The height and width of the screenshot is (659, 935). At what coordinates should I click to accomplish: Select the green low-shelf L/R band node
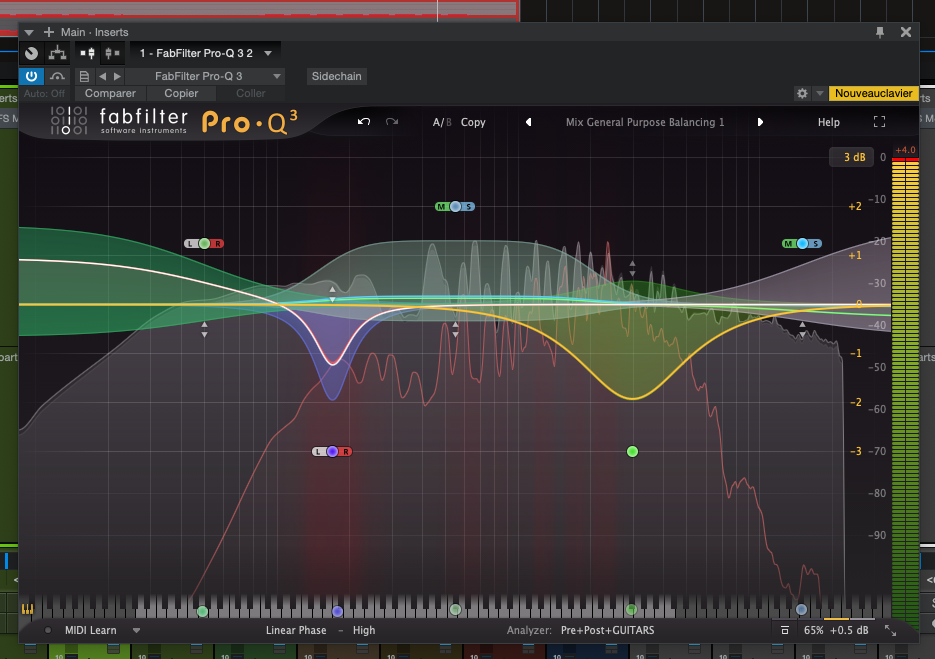205,243
